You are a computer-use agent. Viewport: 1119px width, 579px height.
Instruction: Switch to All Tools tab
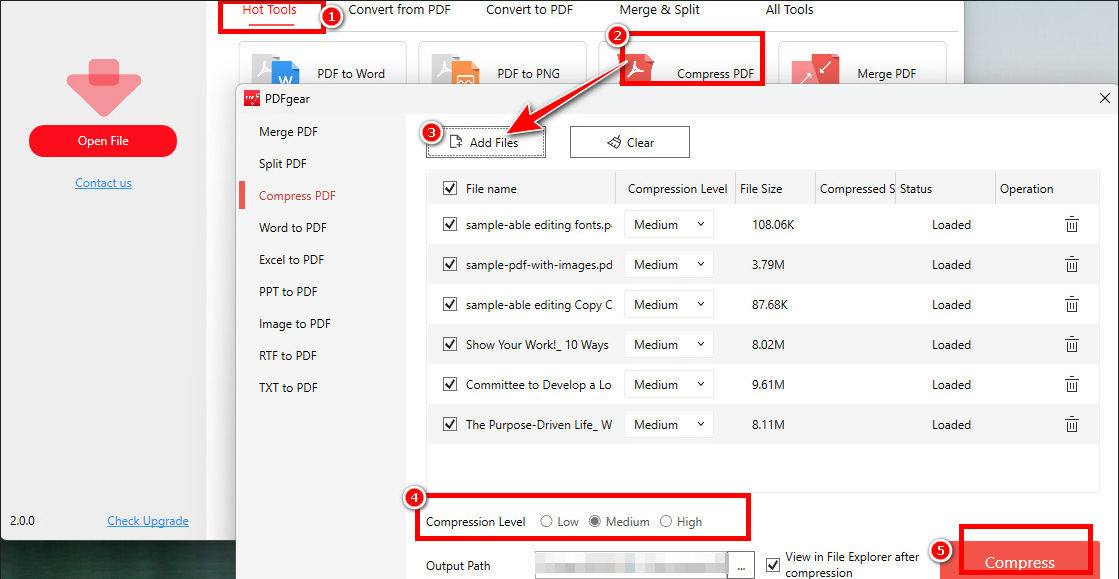click(789, 10)
